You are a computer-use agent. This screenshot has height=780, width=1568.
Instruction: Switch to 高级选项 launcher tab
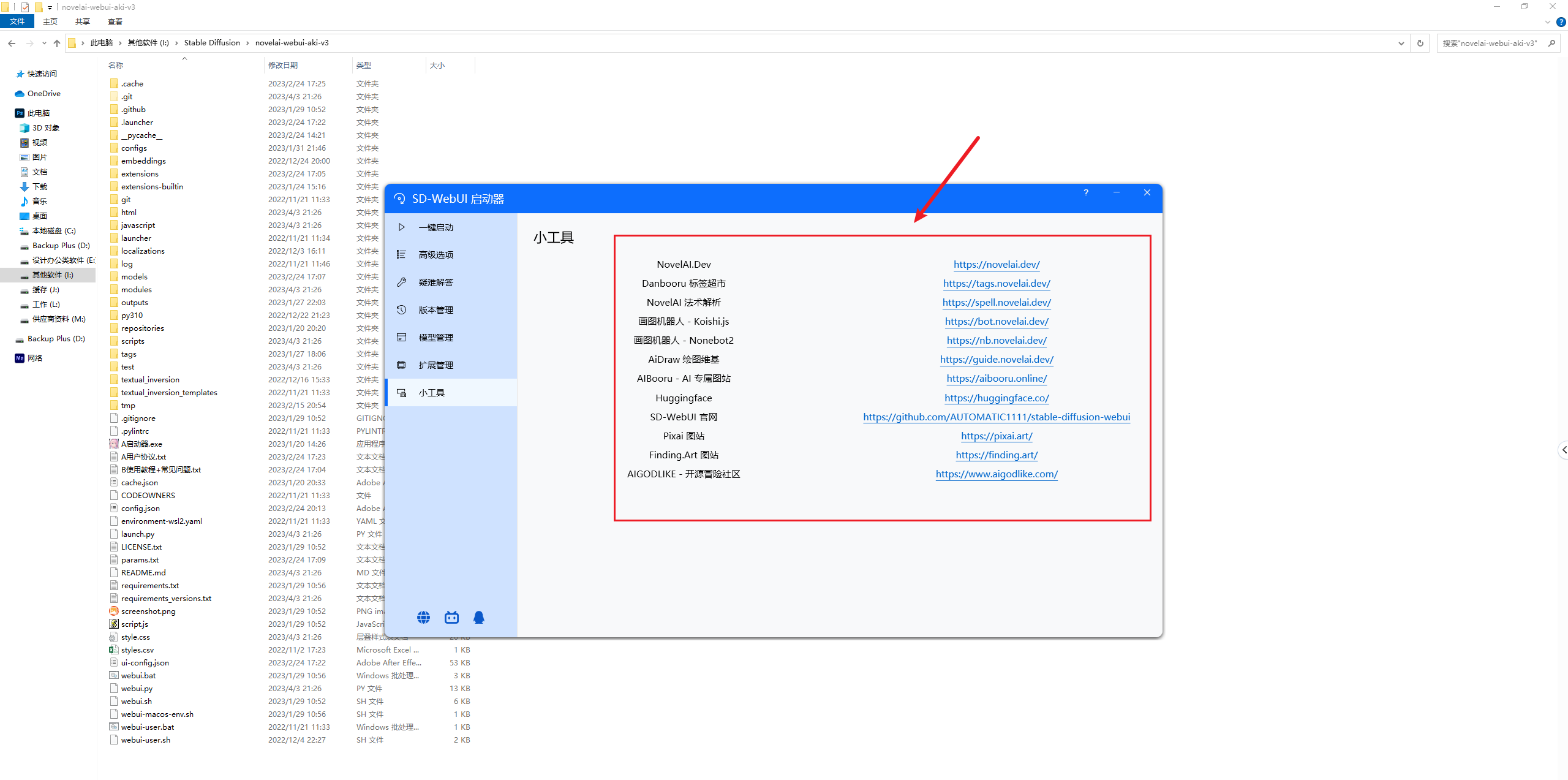[x=451, y=254]
